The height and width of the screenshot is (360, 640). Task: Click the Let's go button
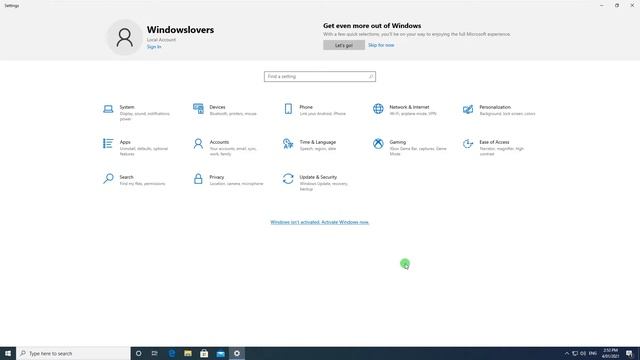click(x=344, y=45)
